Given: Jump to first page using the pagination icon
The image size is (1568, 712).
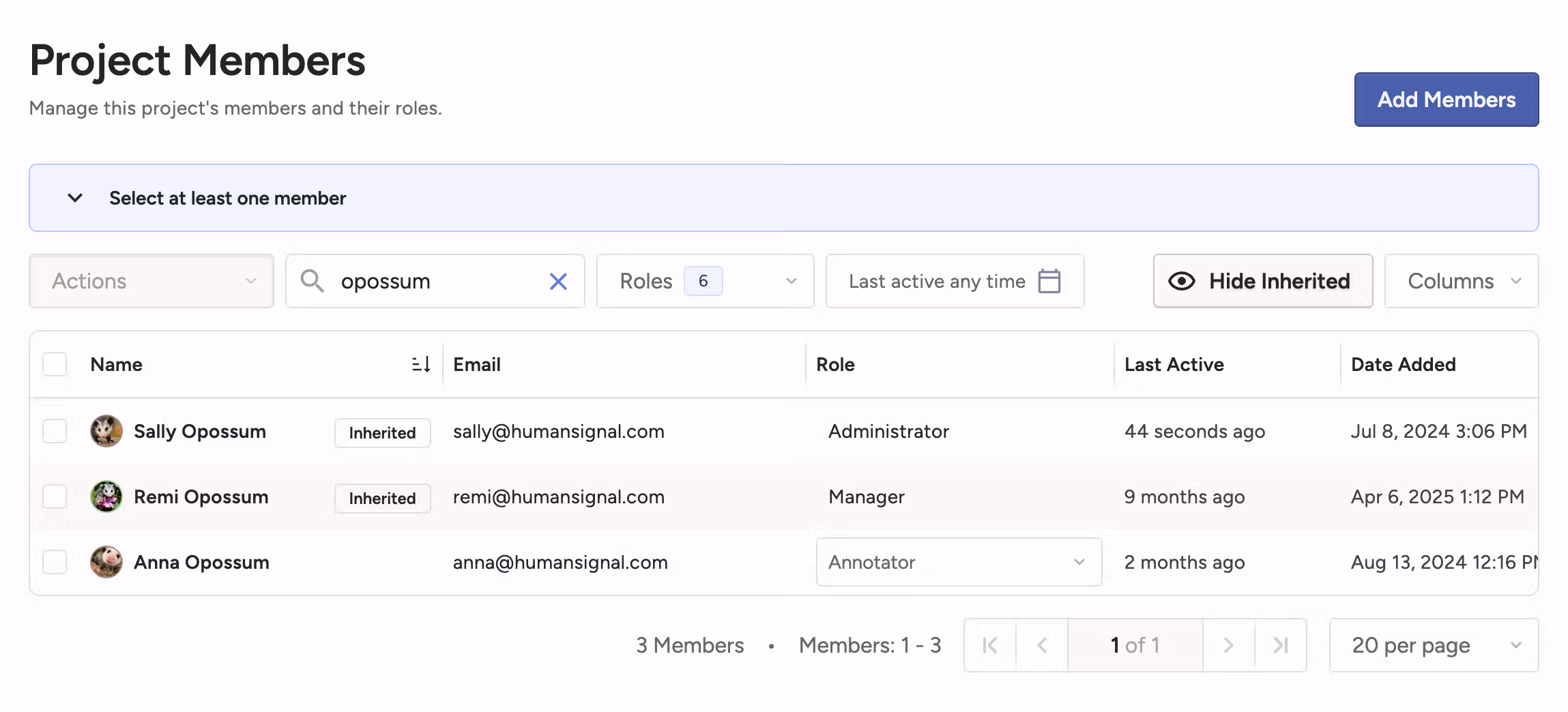Looking at the screenshot, I should click(989, 644).
